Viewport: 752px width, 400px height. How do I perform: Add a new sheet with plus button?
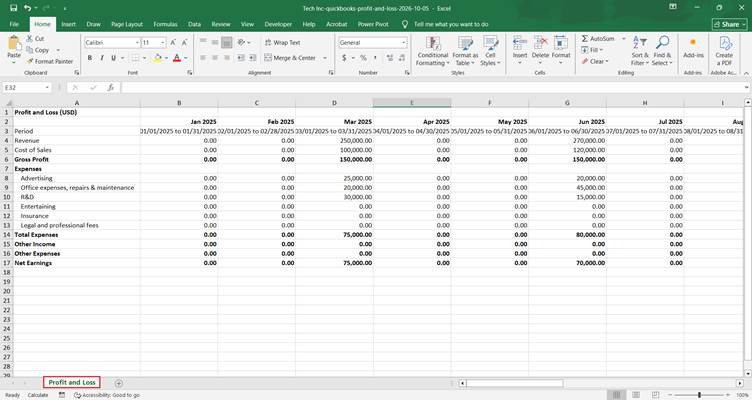point(118,383)
